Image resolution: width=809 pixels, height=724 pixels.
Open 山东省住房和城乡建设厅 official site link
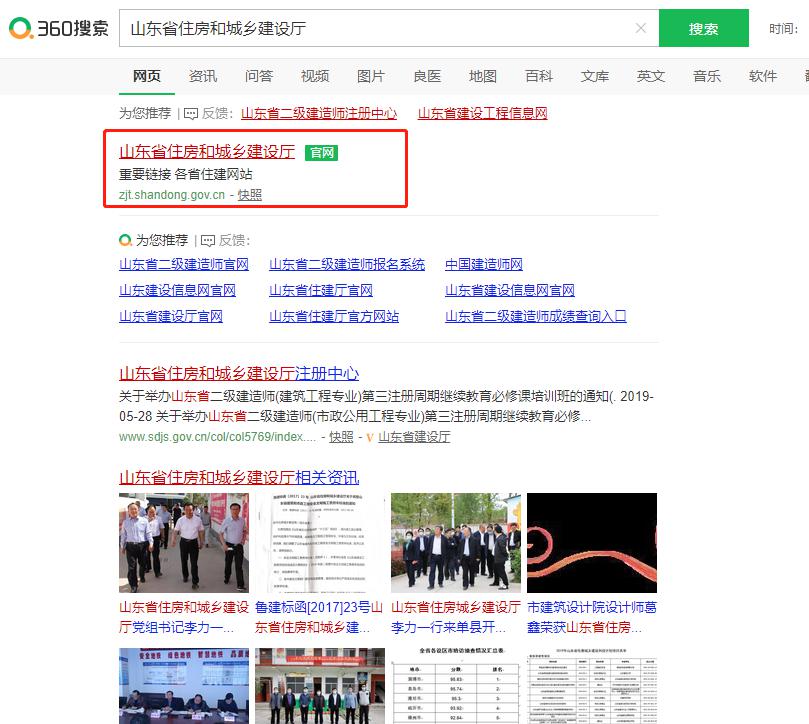point(207,152)
